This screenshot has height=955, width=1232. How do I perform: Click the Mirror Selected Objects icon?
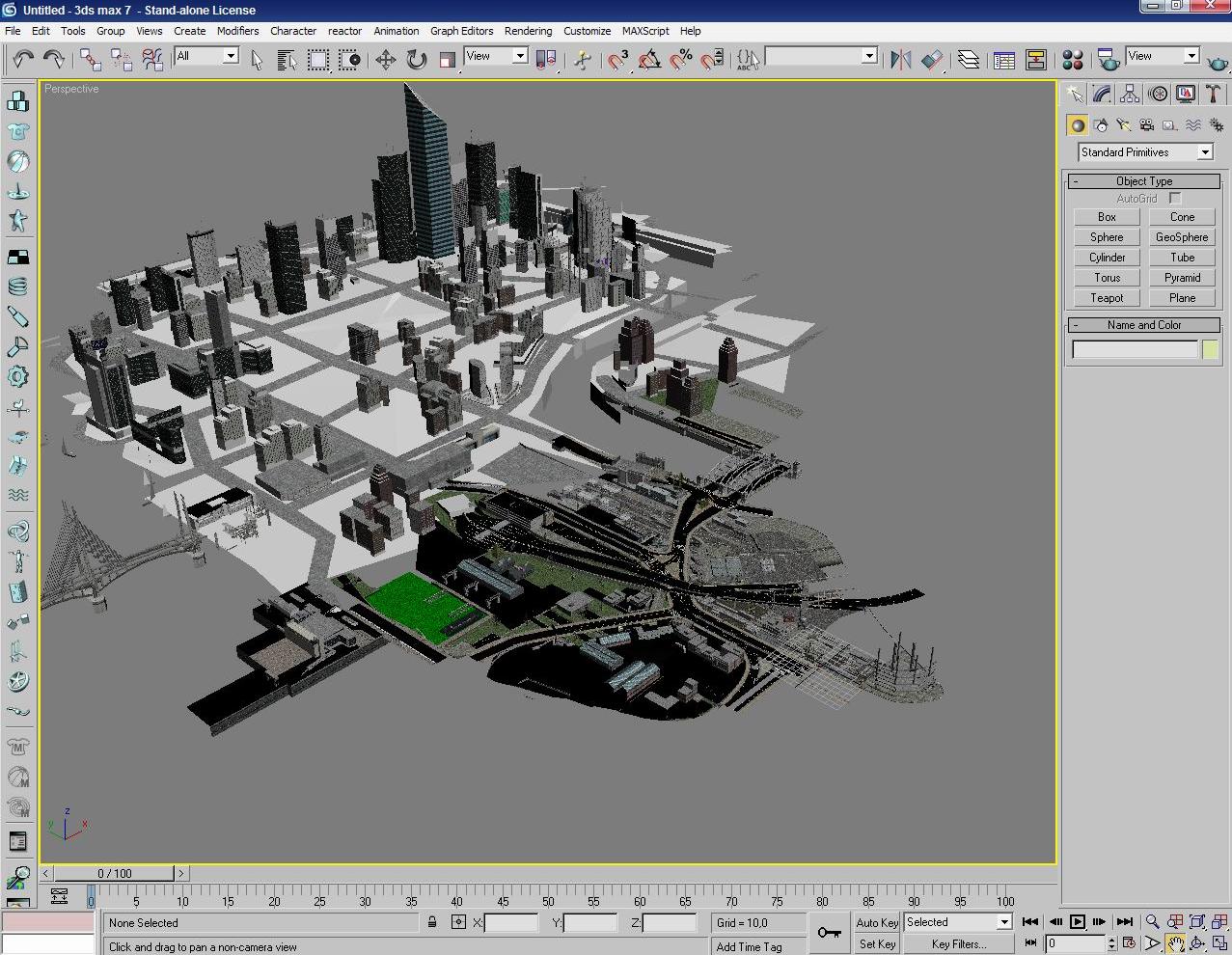tap(900, 60)
